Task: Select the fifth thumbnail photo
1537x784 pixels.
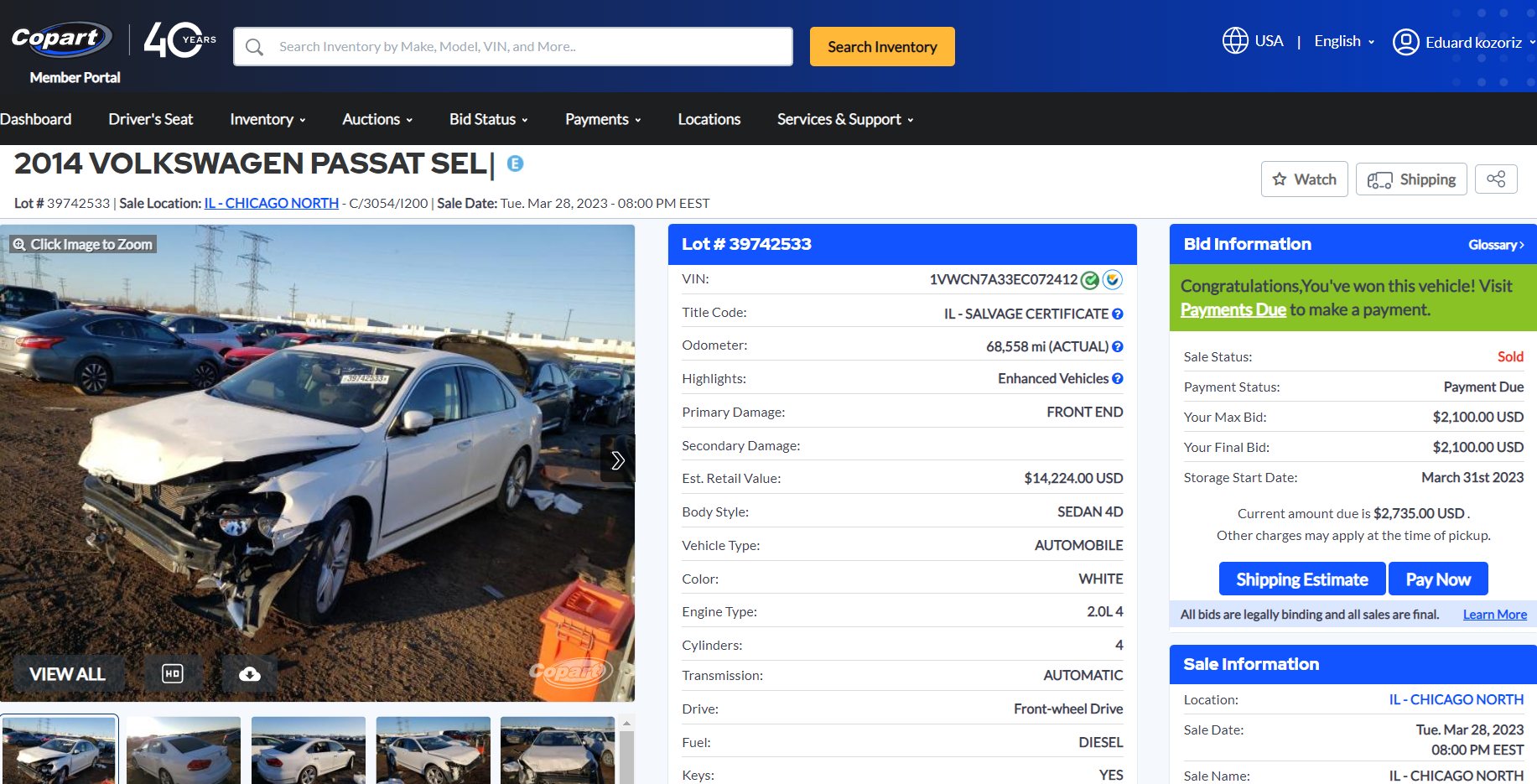Action: coord(558,750)
